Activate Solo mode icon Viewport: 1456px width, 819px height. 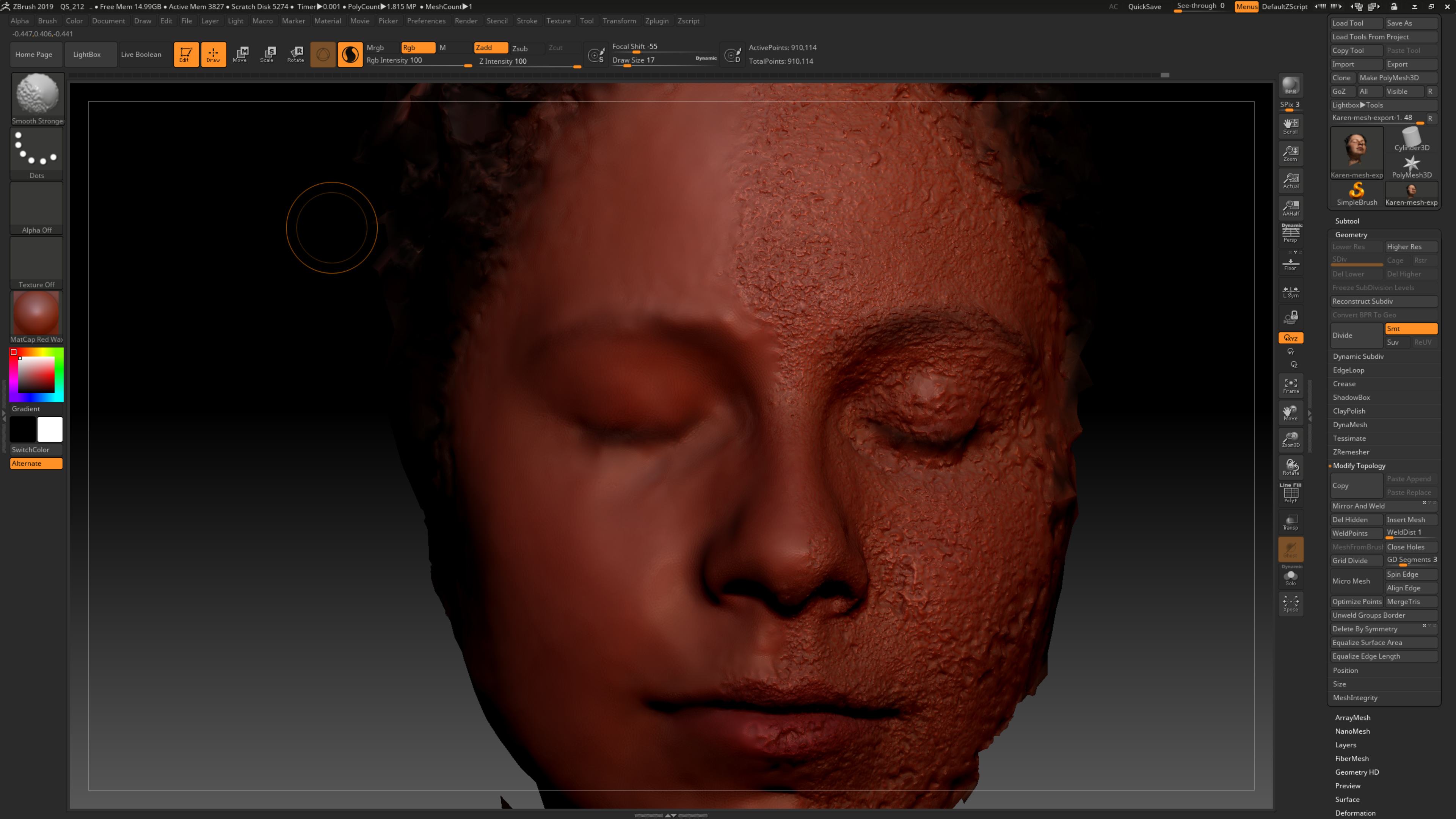pyautogui.click(x=1290, y=577)
